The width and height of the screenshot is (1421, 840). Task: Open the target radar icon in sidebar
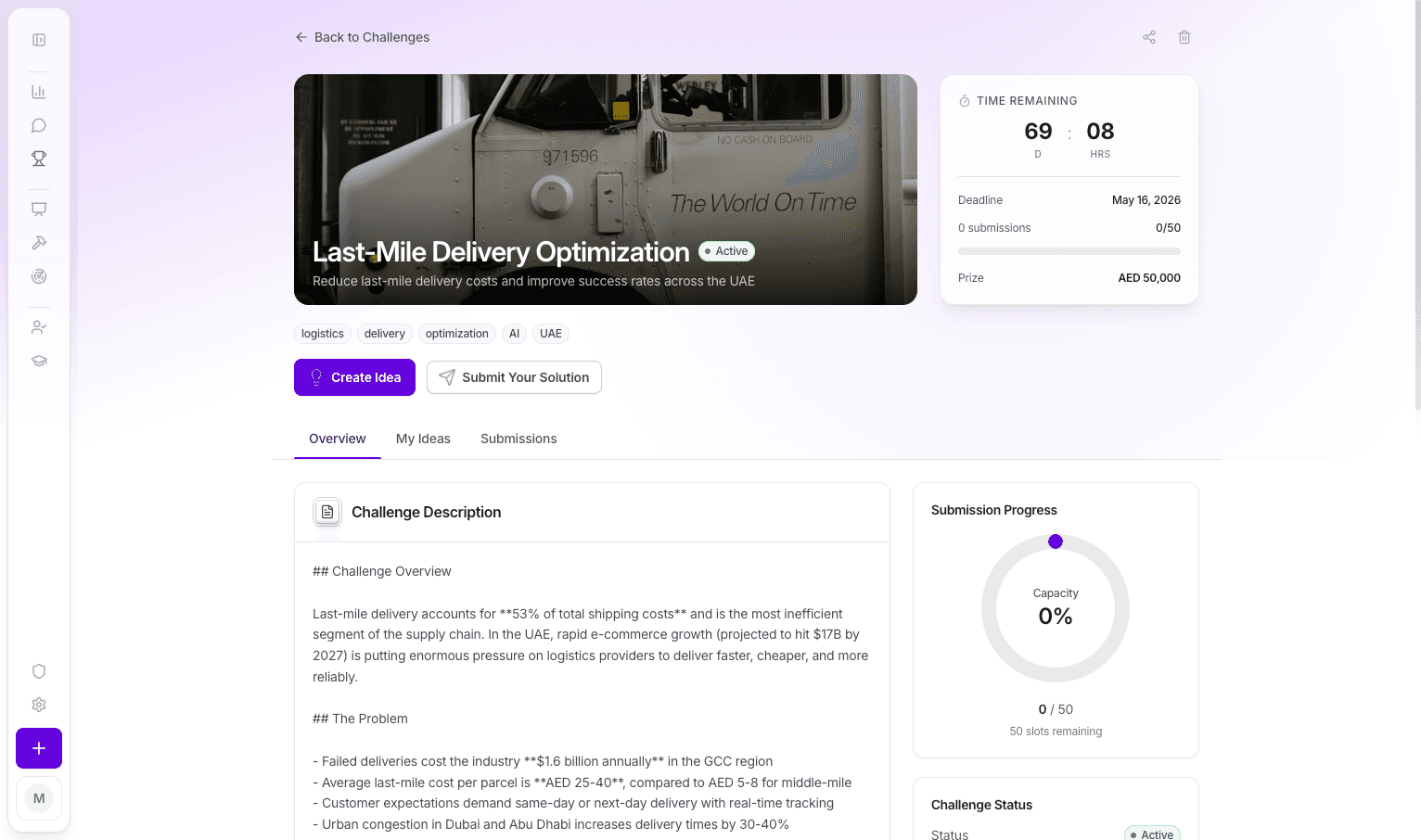[39, 276]
